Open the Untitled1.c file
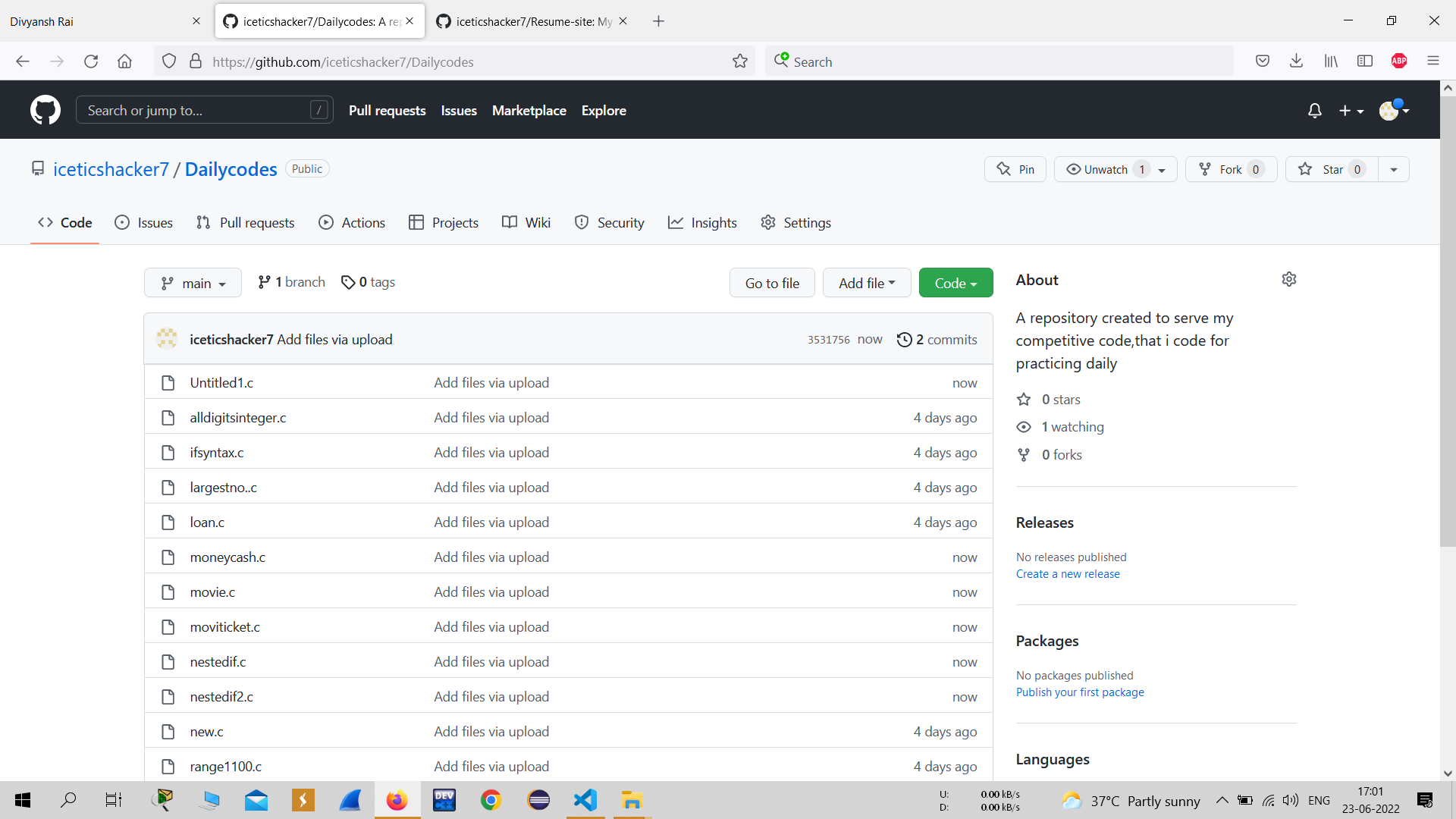1456x819 pixels. click(221, 383)
